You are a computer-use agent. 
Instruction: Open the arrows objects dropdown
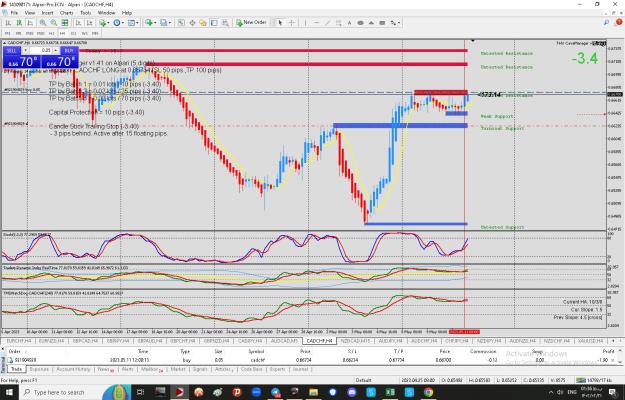(395, 23)
